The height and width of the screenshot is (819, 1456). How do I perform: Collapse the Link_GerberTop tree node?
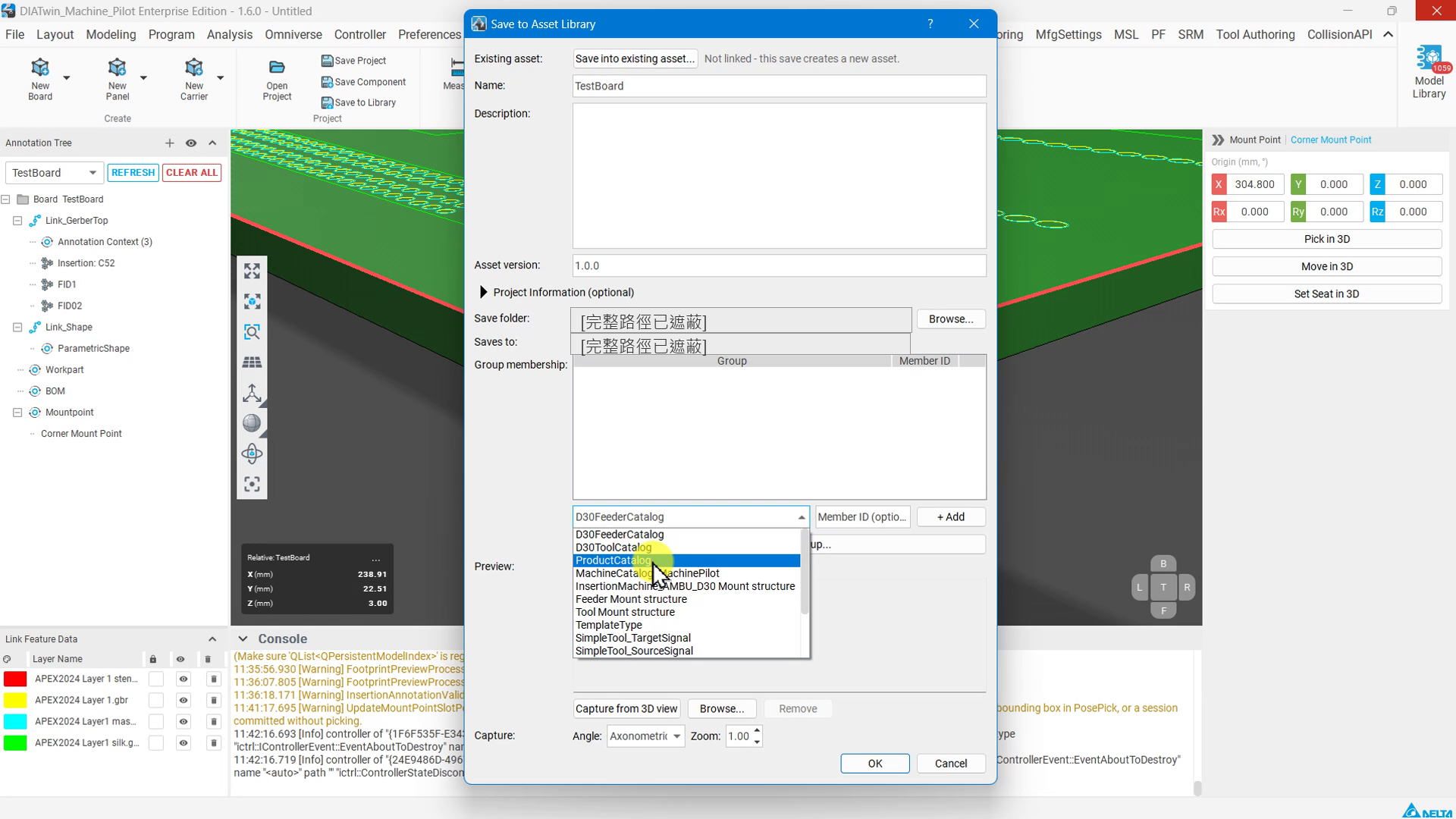tap(17, 221)
